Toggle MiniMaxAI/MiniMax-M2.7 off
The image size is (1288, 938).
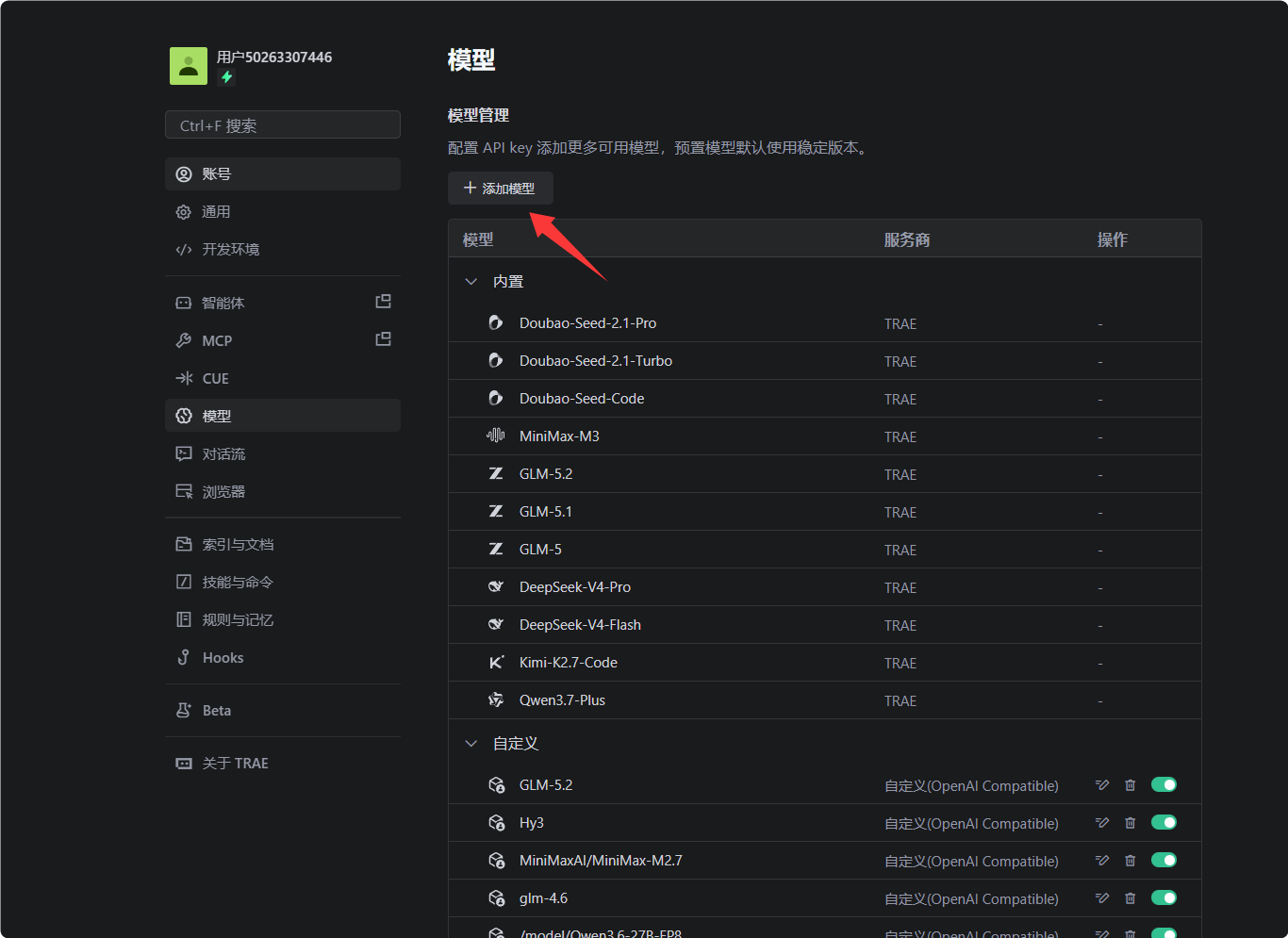point(1164,860)
